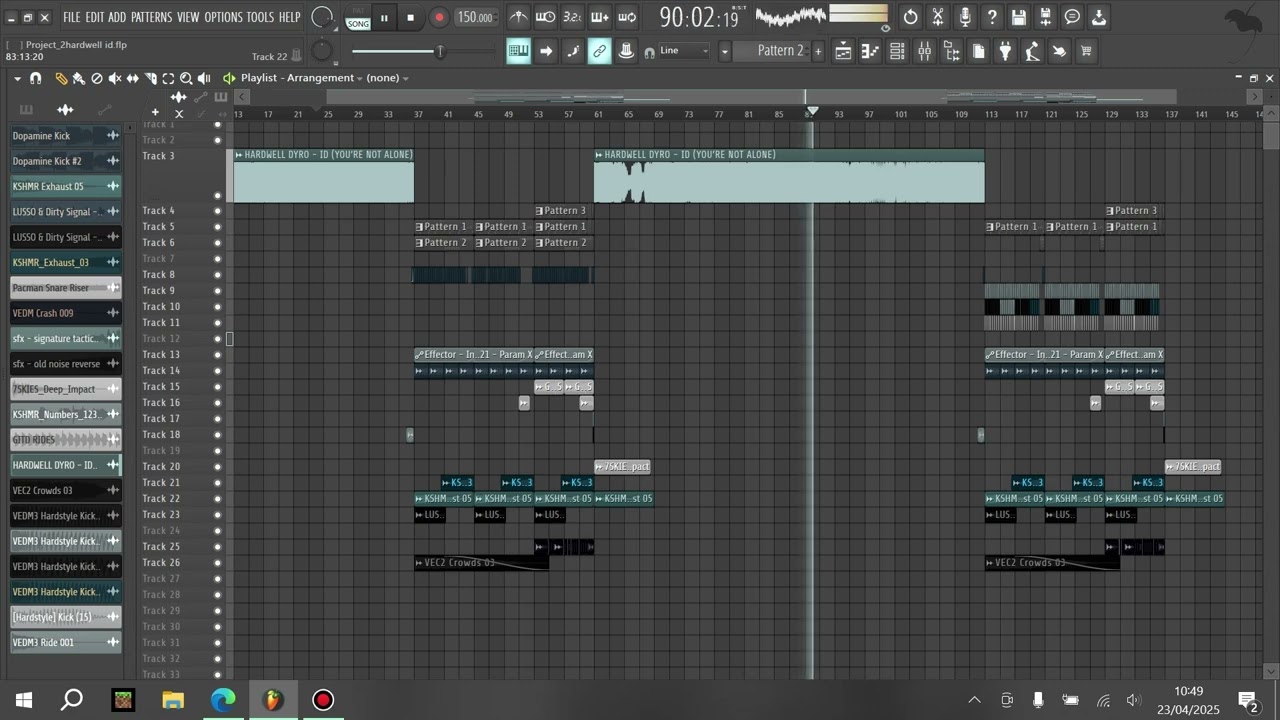Screen dimensions: 1280x720
Task: Click the master volume knob
Action: point(322,17)
